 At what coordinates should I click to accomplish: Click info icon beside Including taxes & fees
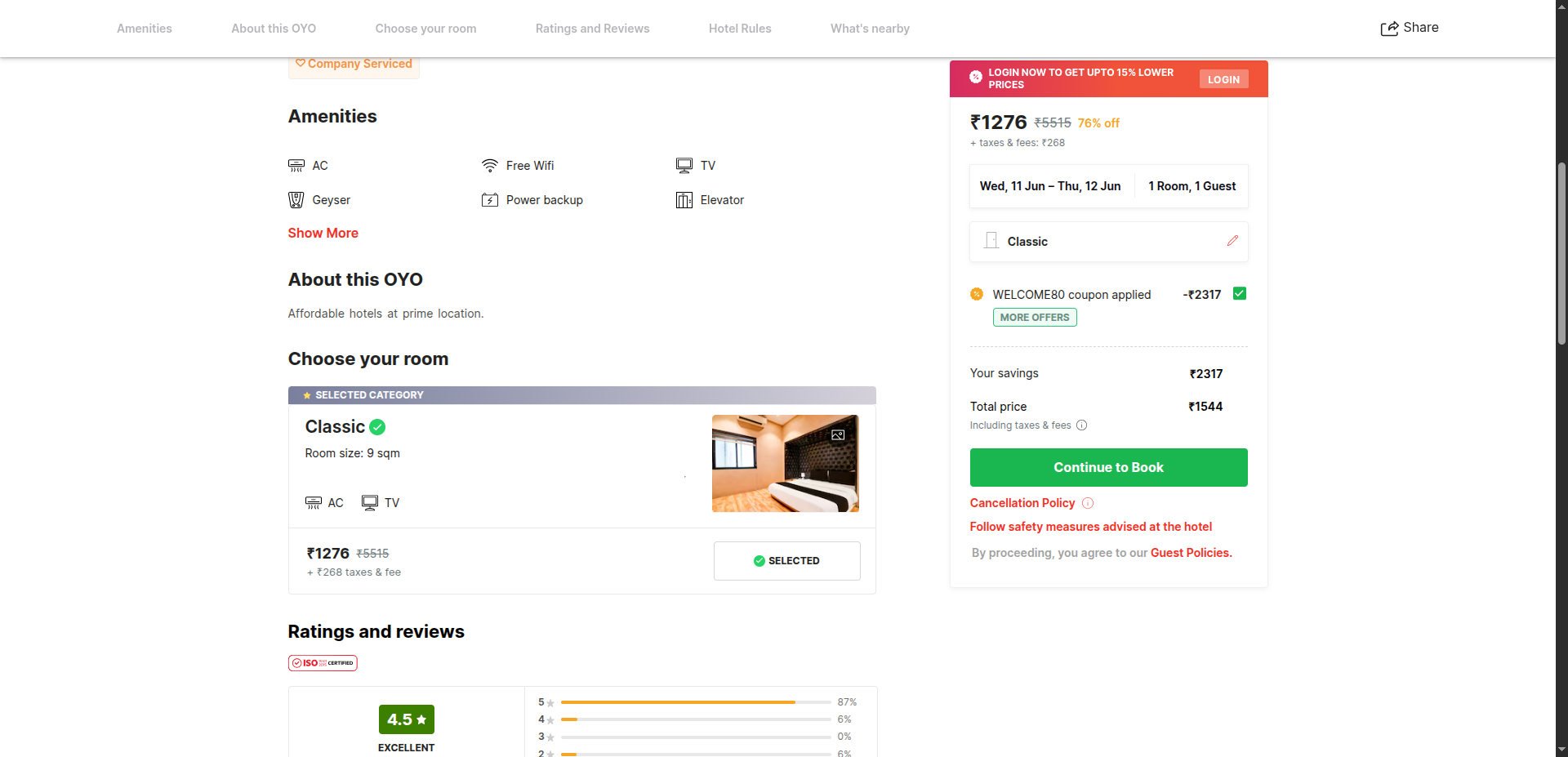point(1082,425)
